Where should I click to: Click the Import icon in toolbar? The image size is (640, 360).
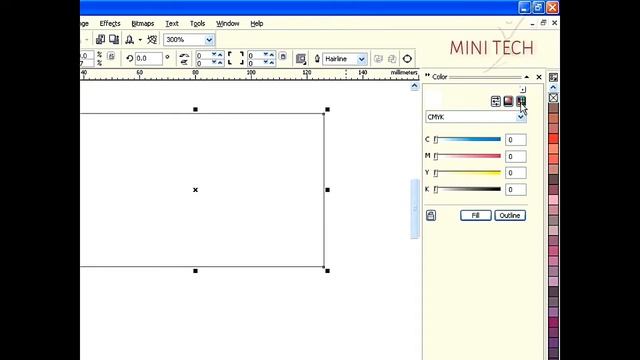click(100, 39)
